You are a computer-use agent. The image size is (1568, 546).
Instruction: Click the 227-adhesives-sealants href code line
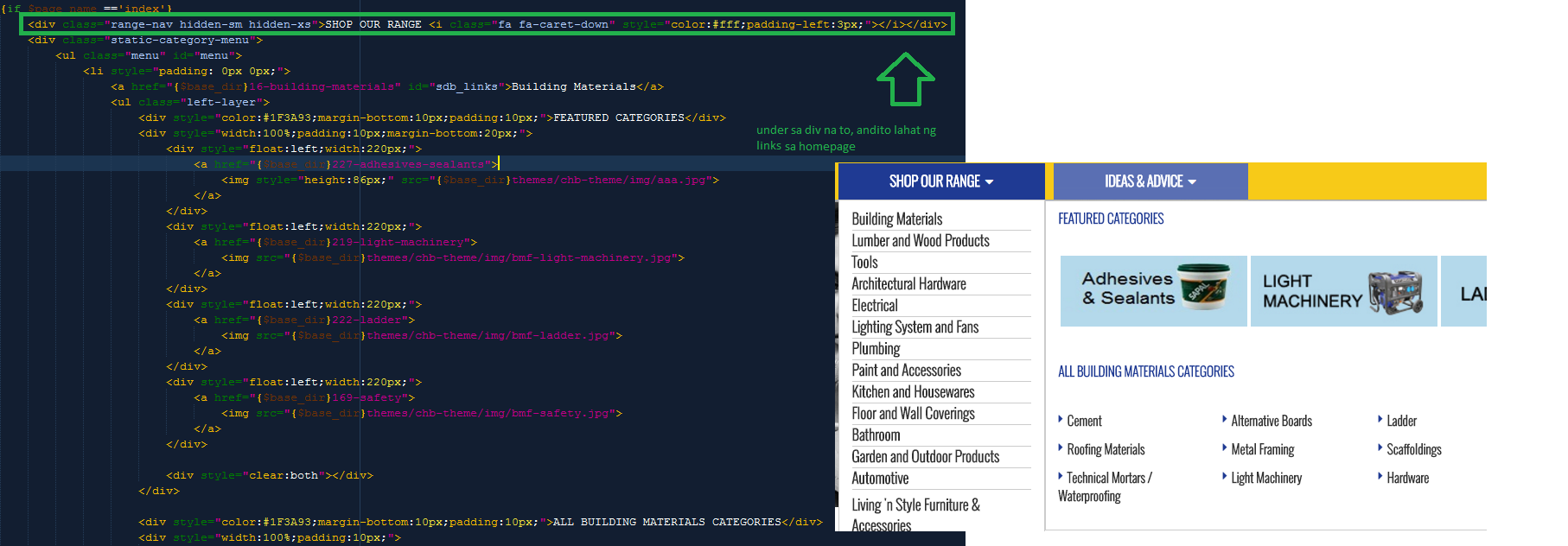point(346,164)
